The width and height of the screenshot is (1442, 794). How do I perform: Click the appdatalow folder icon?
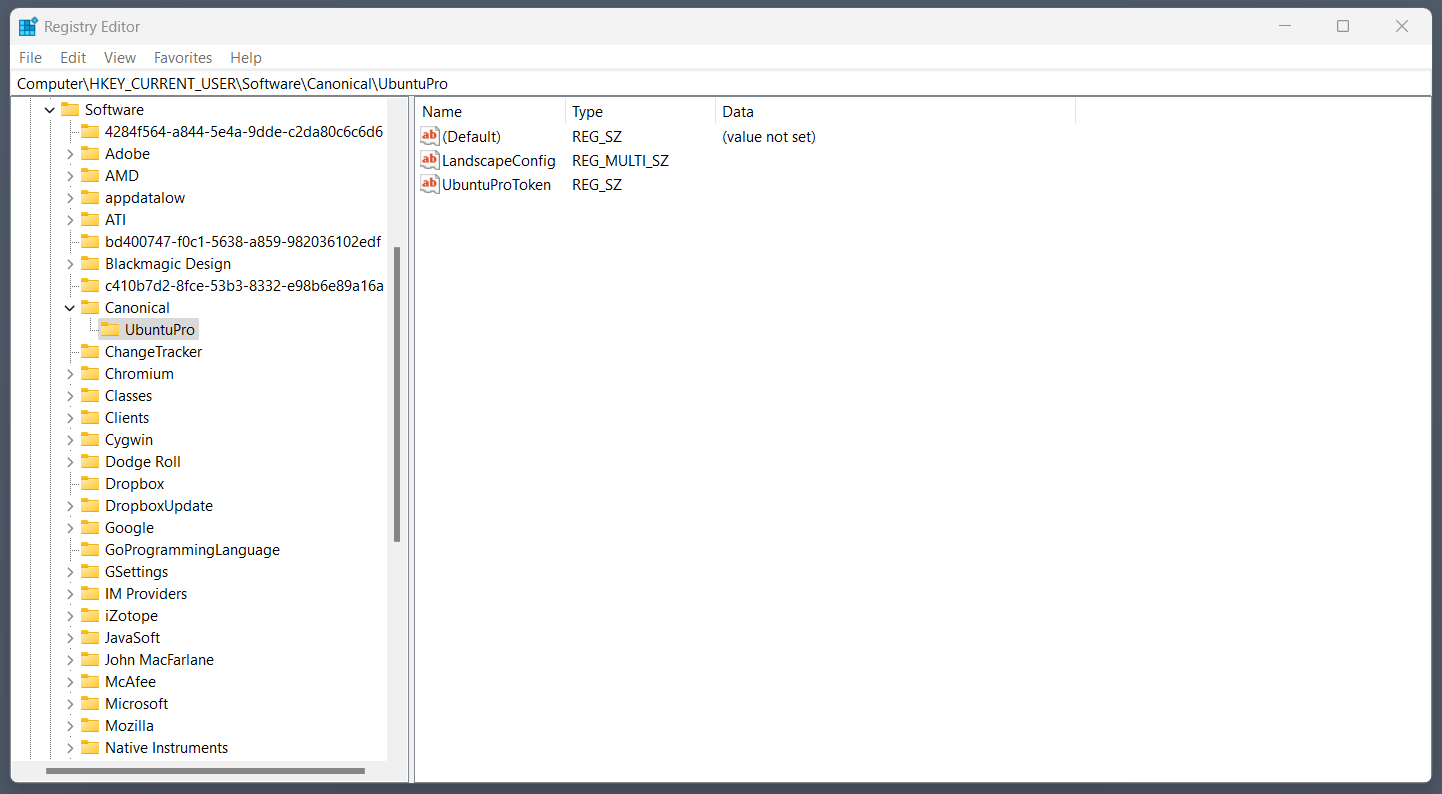pyautogui.click(x=90, y=198)
